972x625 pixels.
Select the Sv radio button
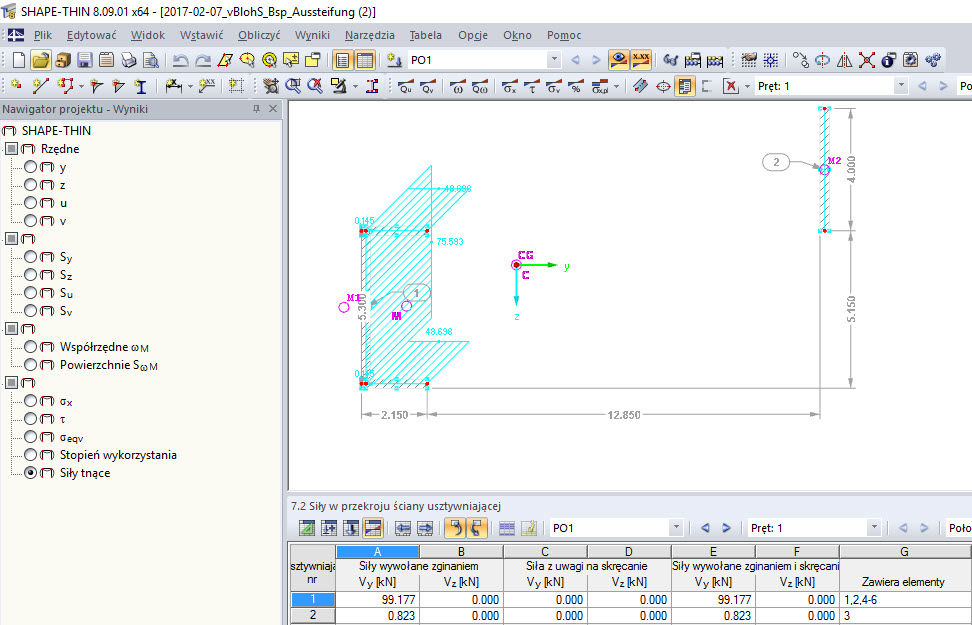(x=30, y=311)
